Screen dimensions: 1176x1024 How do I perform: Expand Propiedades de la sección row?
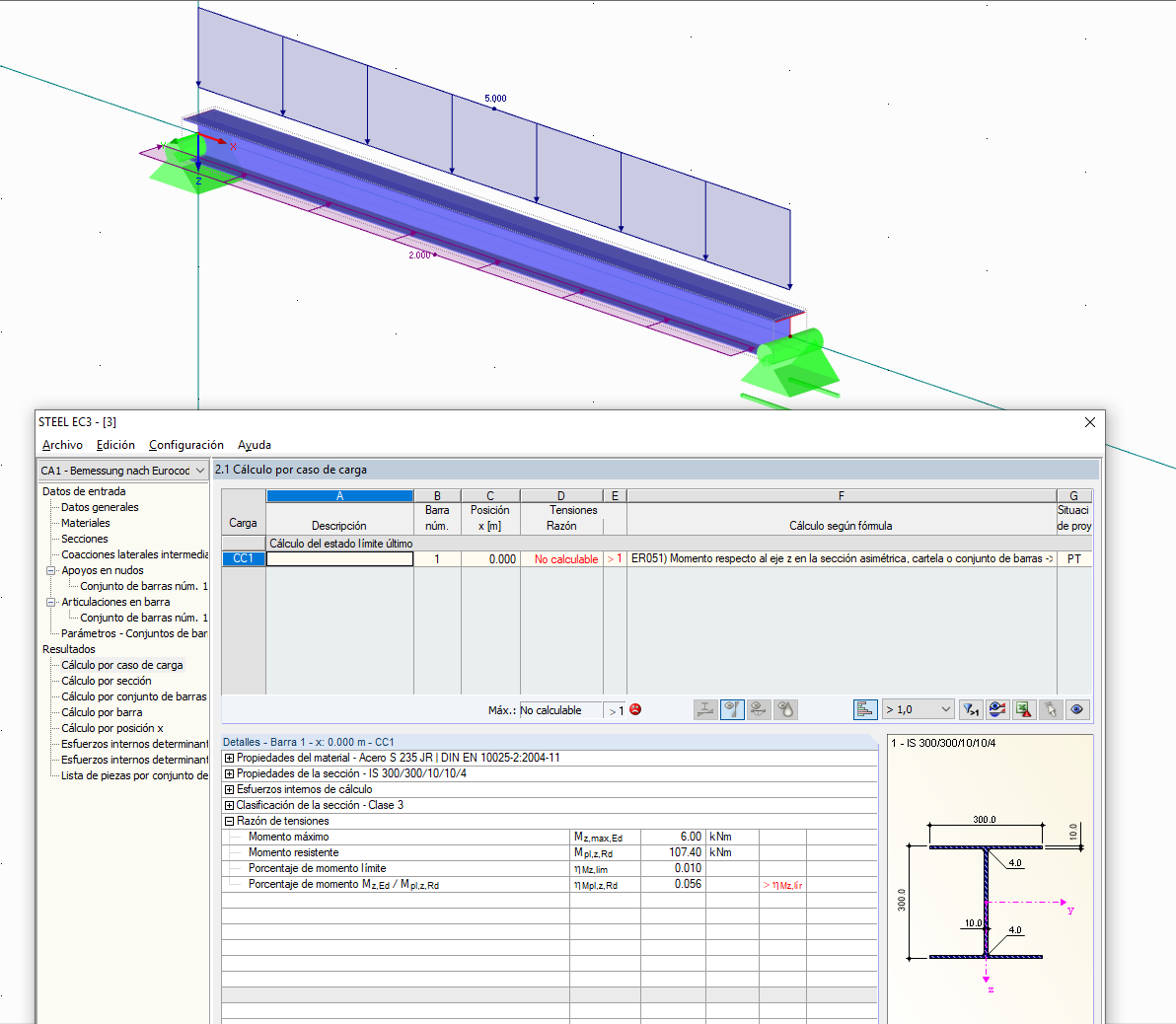point(230,773)
